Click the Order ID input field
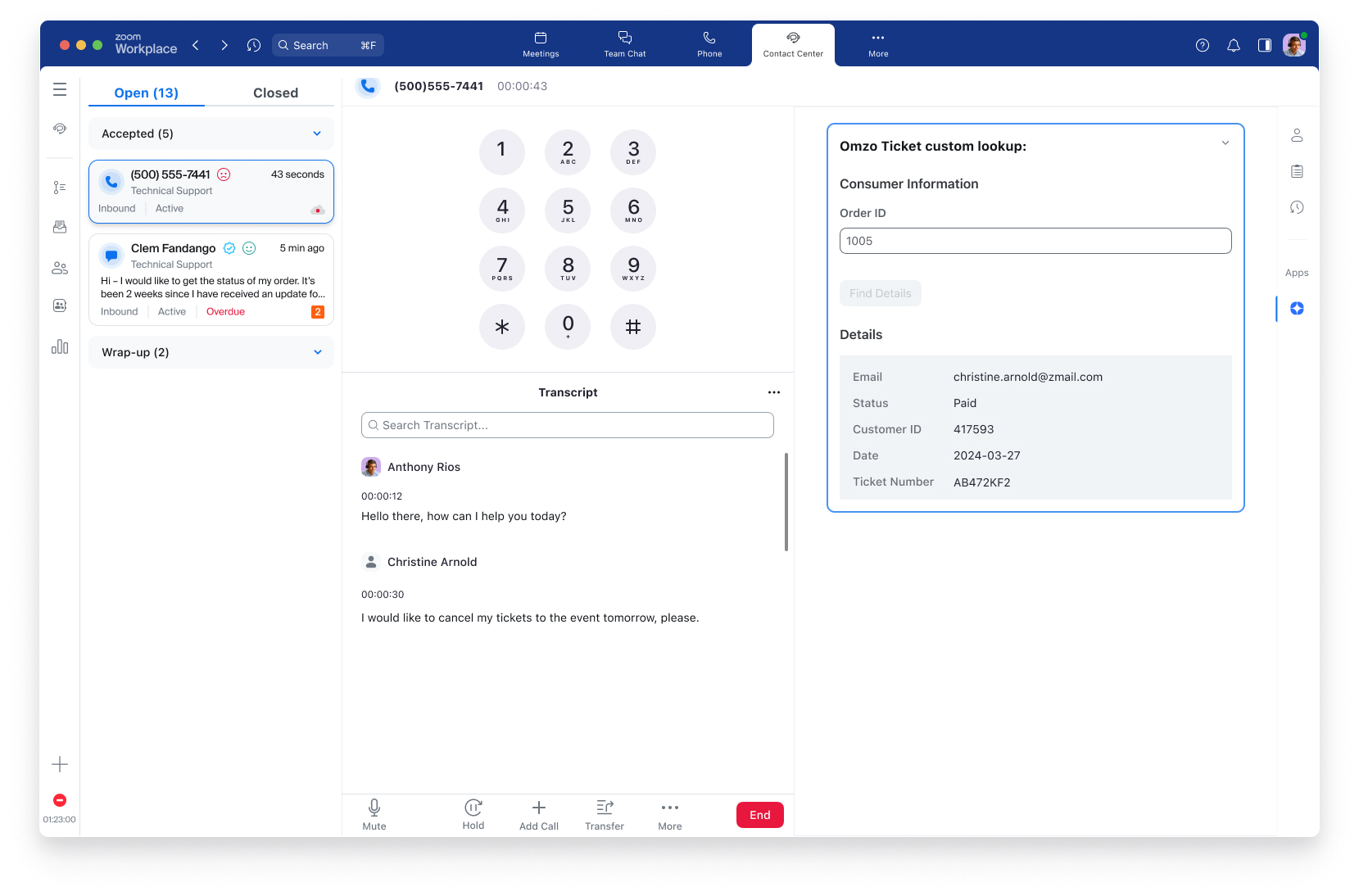The width and height of the screenshot is (1359, 896). (1035, 241)
